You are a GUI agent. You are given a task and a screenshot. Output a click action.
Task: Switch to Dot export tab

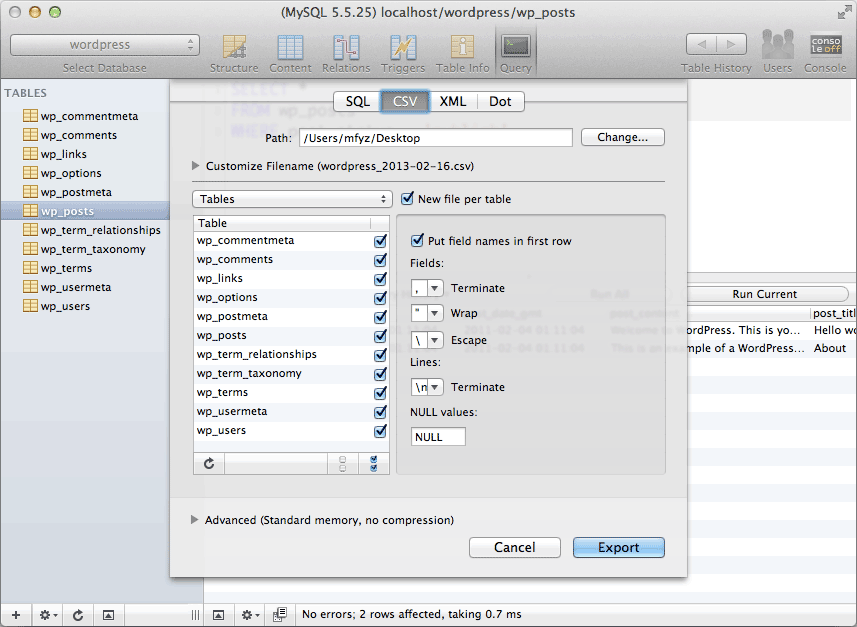(x=500, y=101)
